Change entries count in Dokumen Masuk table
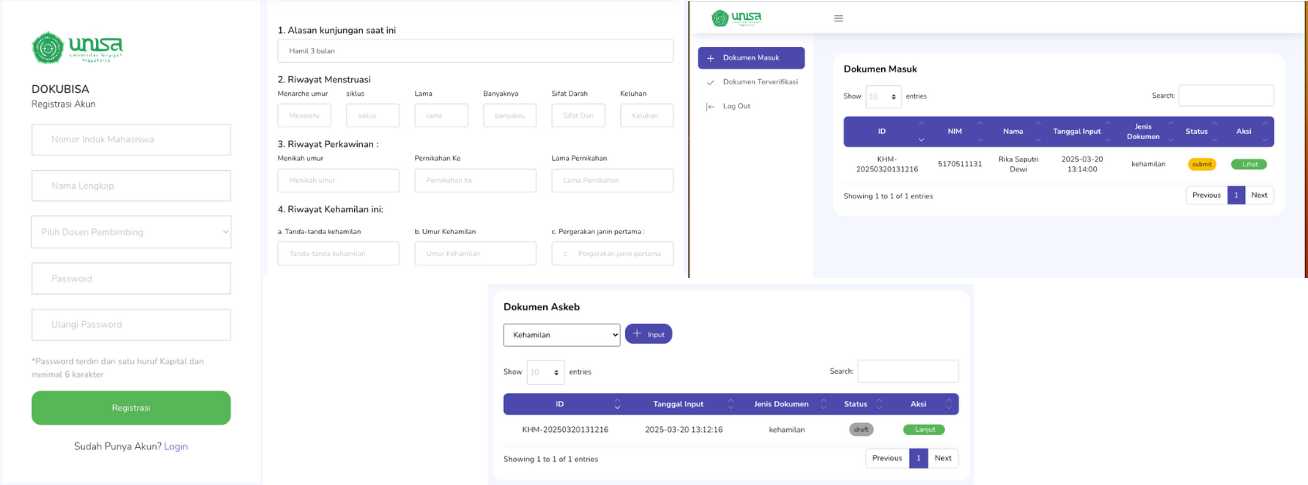This screenshot has height=485, width=1308. (x=883, y=97)
